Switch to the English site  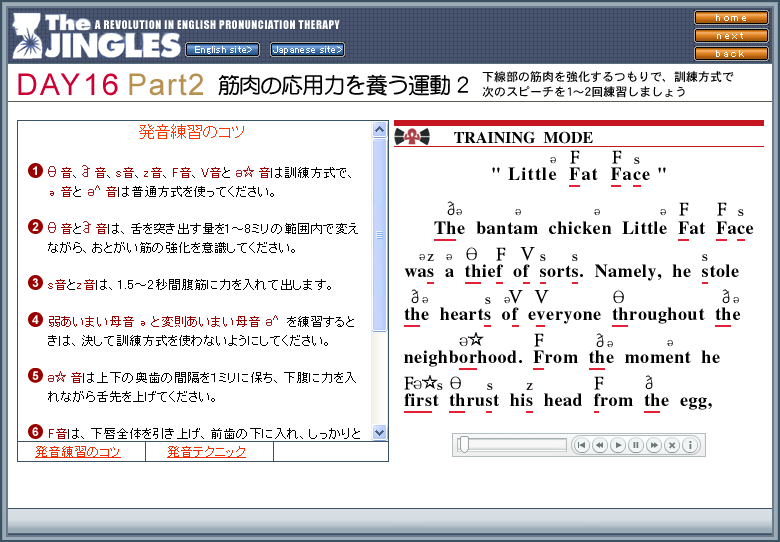click(x=222, y=49)
